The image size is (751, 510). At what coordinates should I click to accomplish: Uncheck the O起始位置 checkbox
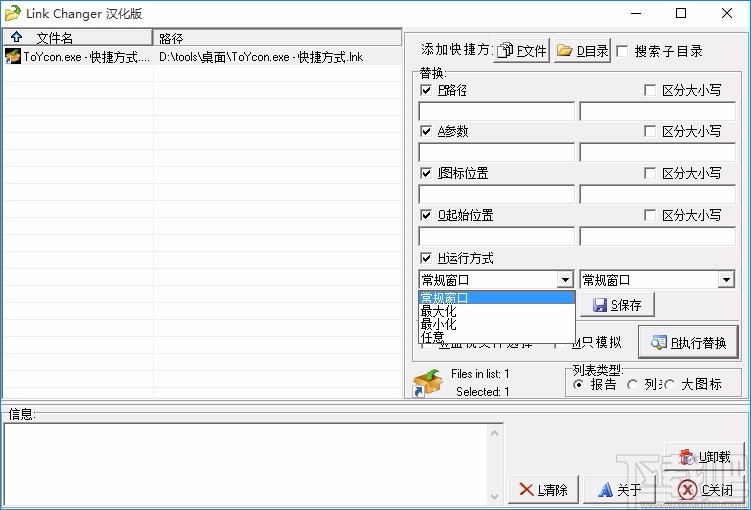point(426,215)
